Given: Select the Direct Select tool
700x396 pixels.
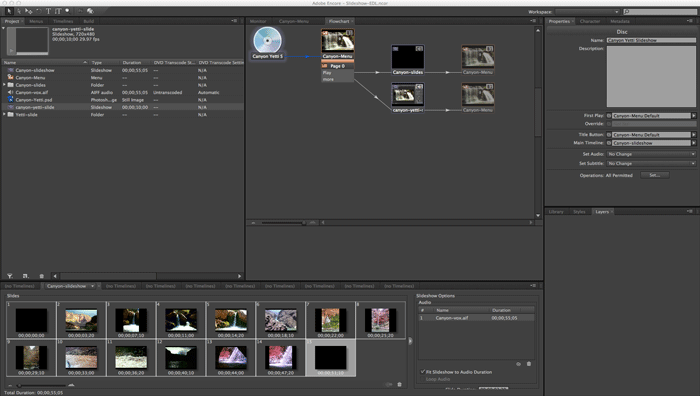Looking at the screenshot, I should click(x=19, y=11).
